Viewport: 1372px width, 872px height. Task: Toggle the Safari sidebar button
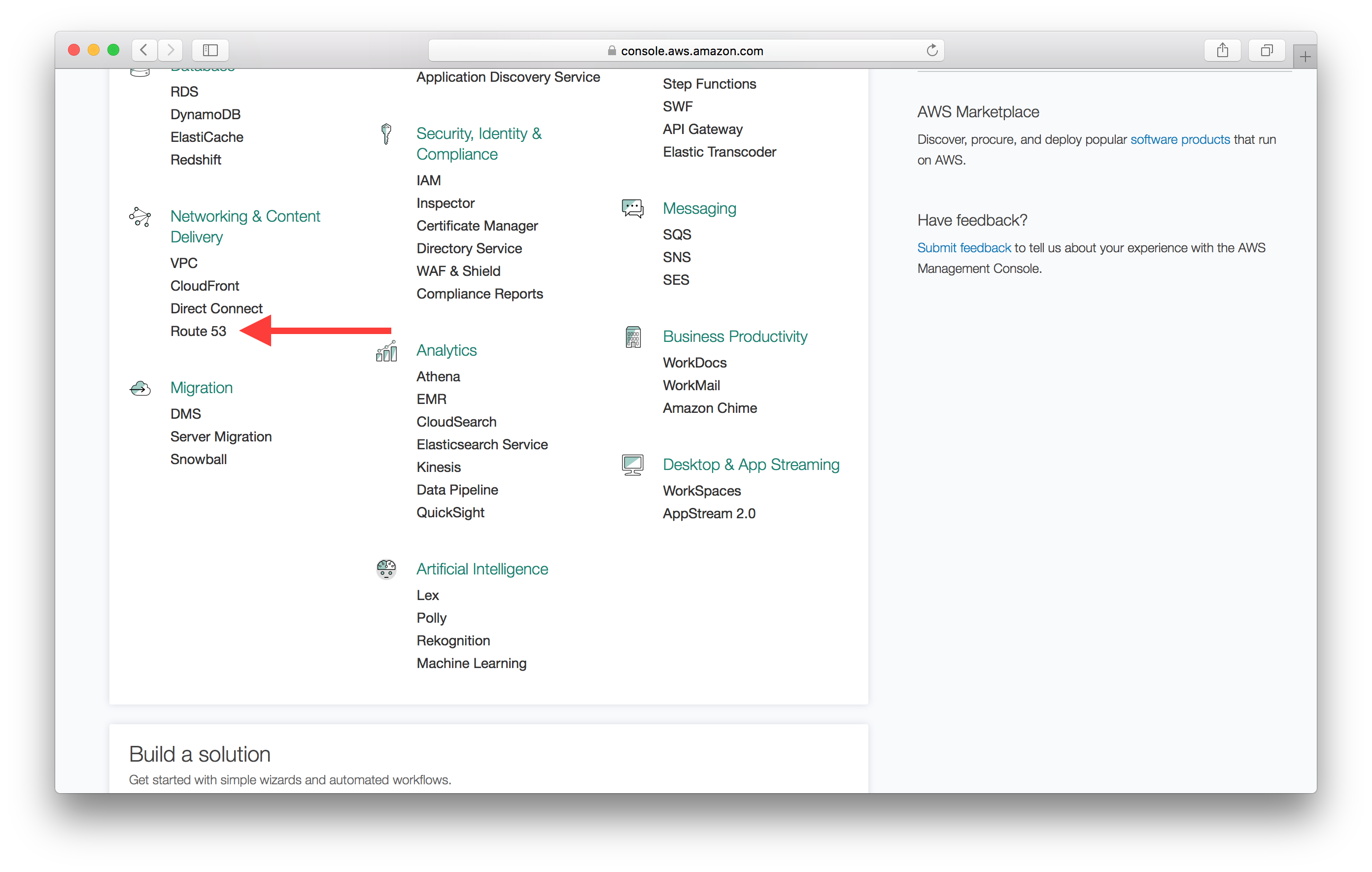pos(210,50)
